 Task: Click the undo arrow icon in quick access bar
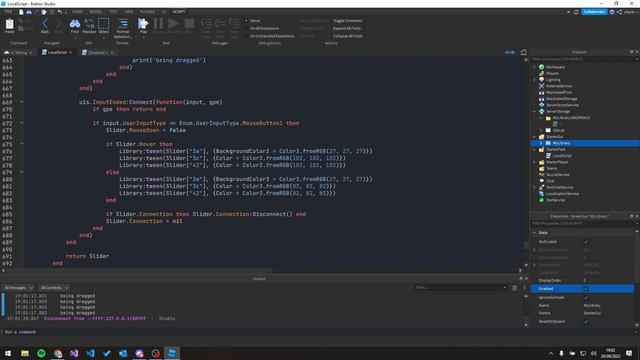click(x=60, y=12)
